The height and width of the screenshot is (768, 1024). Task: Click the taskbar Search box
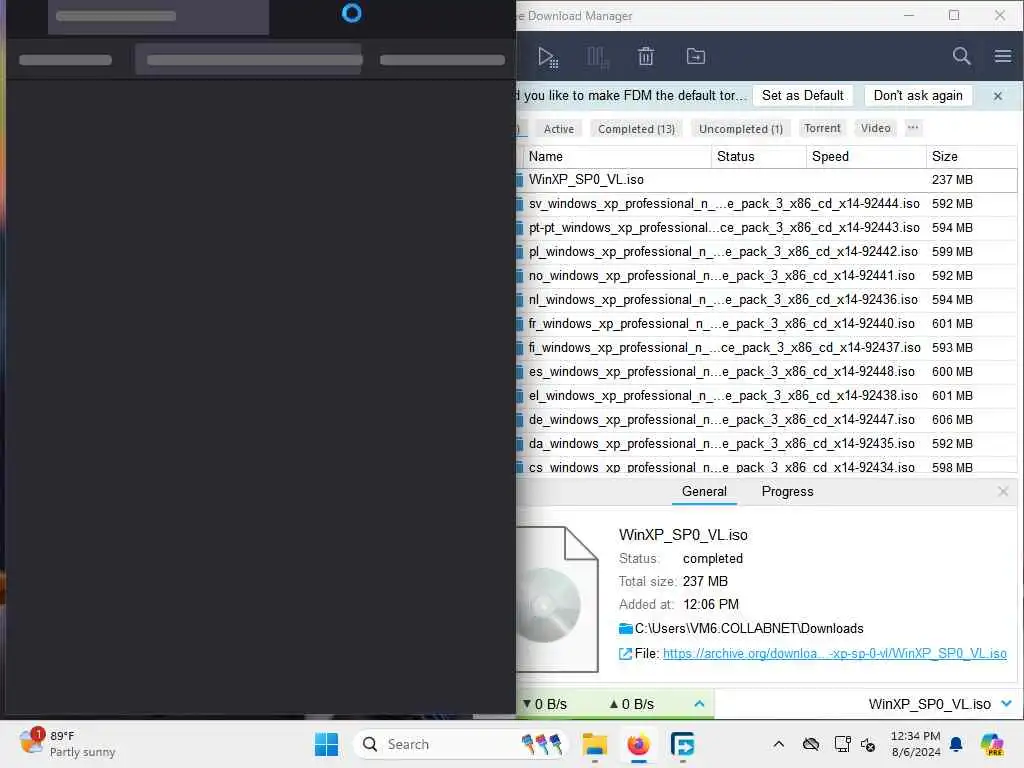point(462,744)
